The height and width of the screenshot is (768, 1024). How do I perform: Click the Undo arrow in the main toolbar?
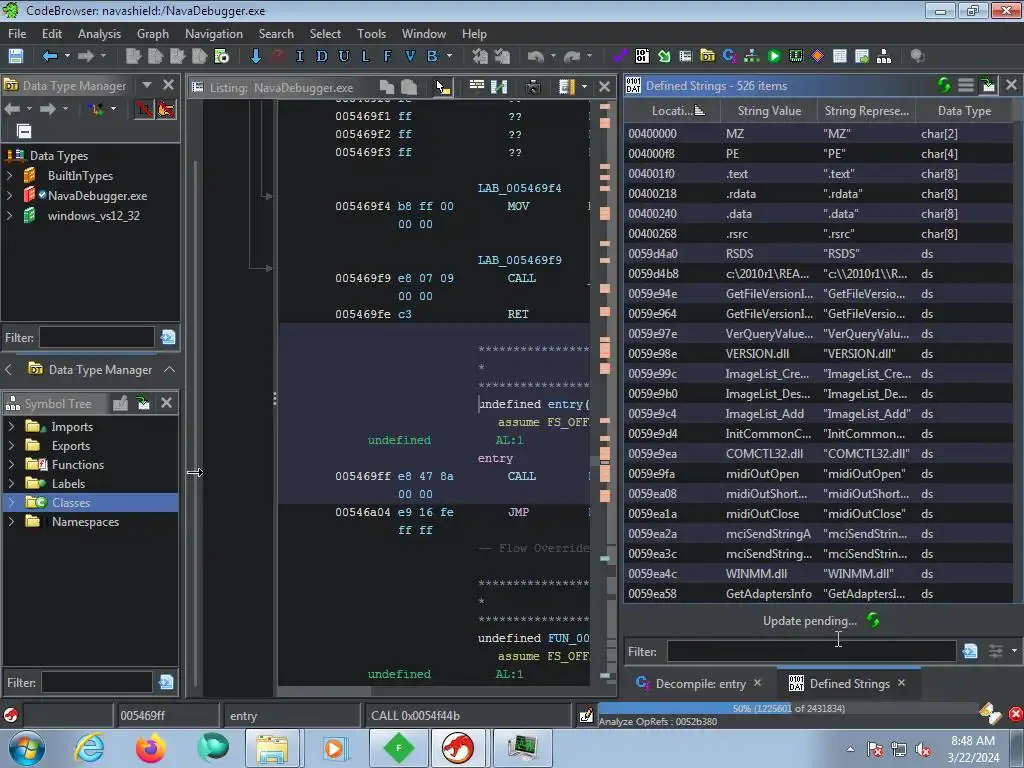pos(536,56)
